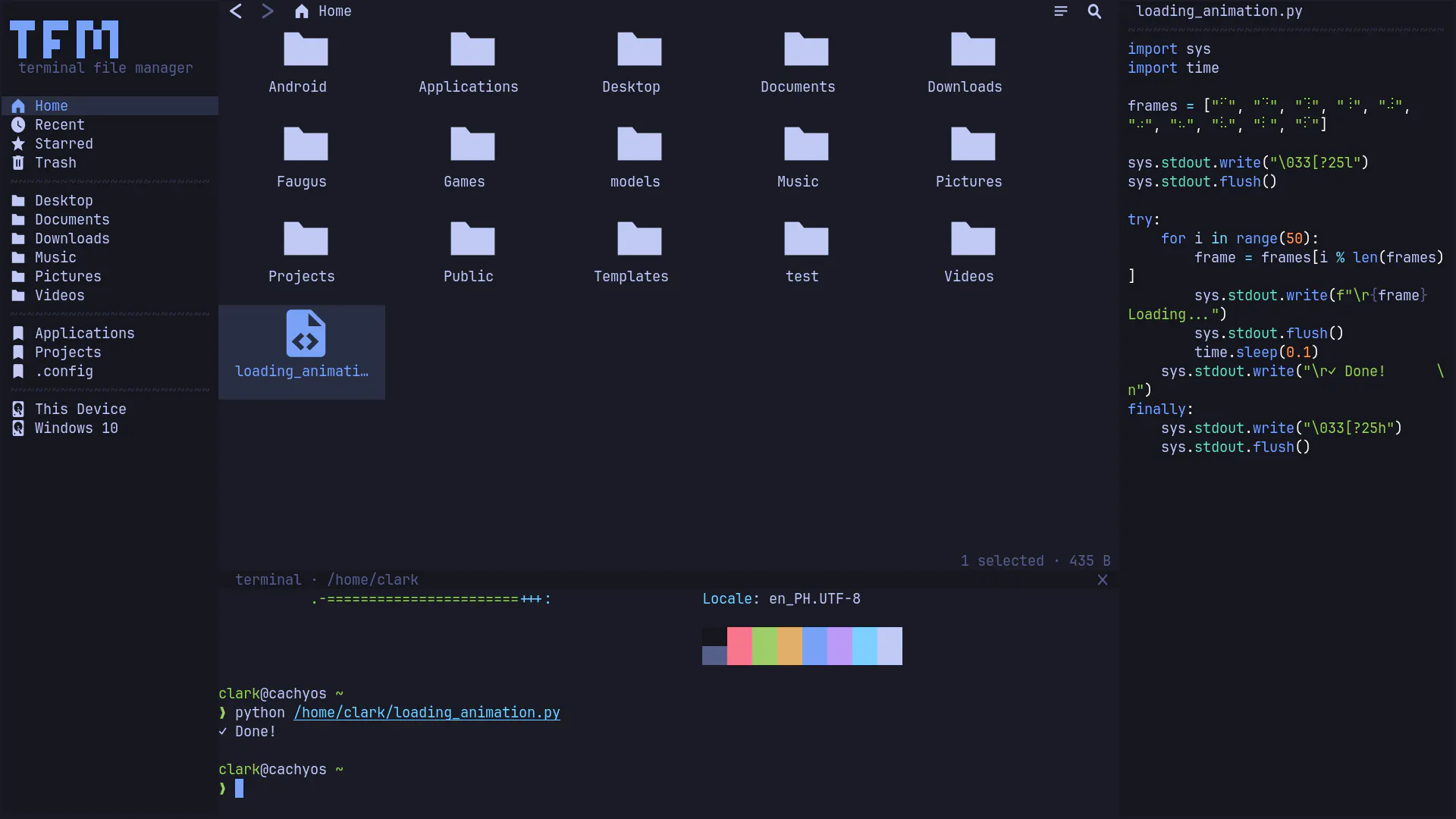Screen dimensions: 1456x819
Task: Select the loading_animation.py file icon
Action: [x=306, y=334]
